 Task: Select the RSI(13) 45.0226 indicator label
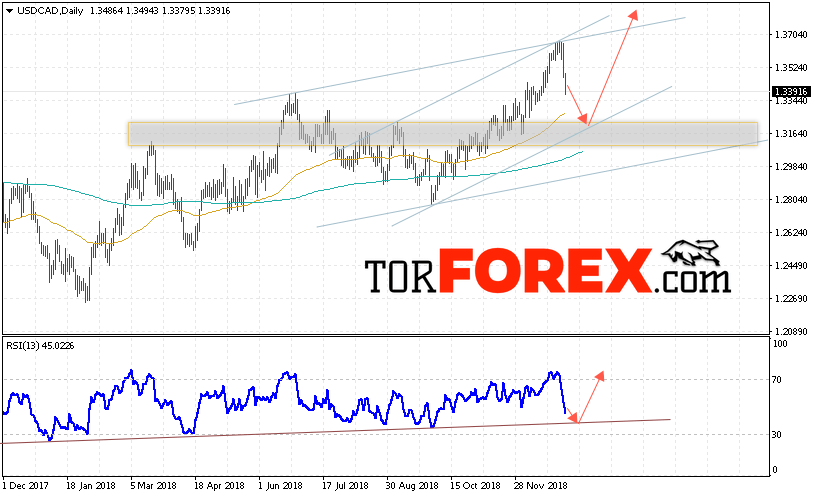click(x=40, y=346)
